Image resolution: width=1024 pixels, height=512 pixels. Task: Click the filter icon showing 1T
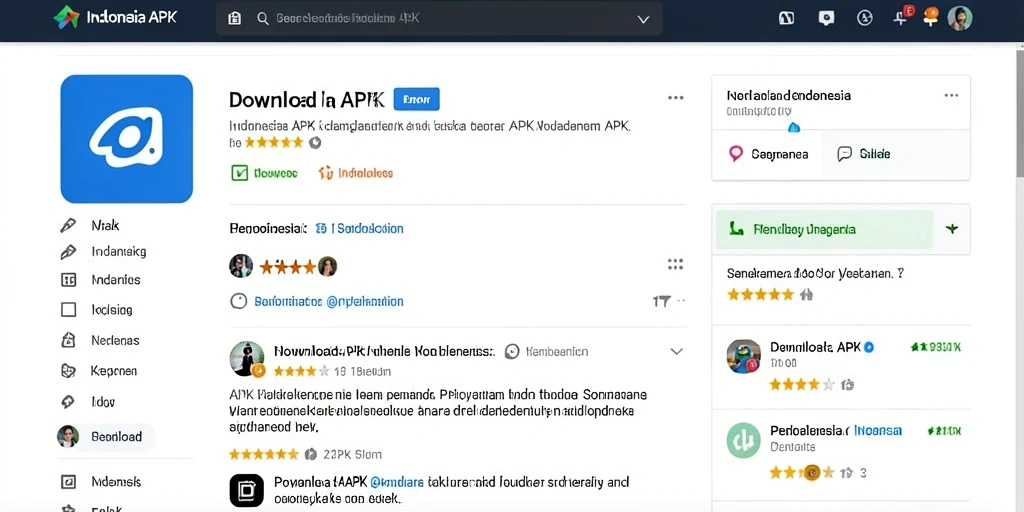click(x=662, y=301)
